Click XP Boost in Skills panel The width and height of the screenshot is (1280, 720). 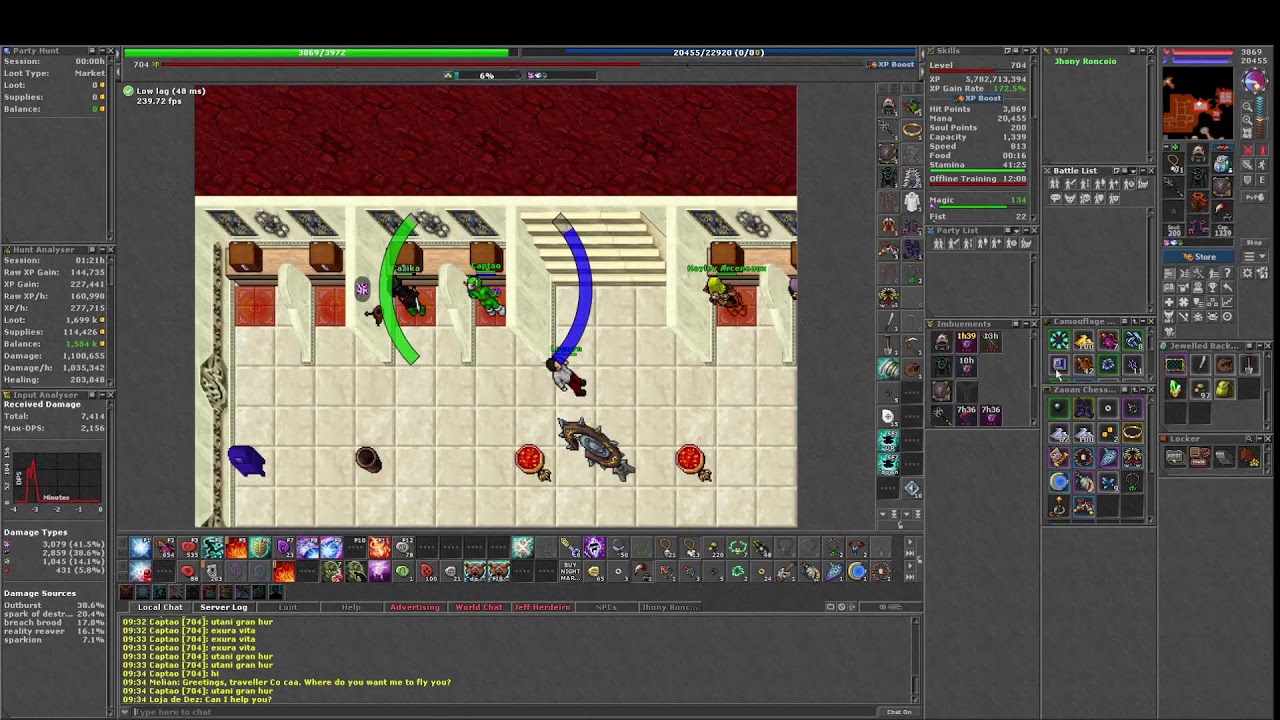(979, 98)
